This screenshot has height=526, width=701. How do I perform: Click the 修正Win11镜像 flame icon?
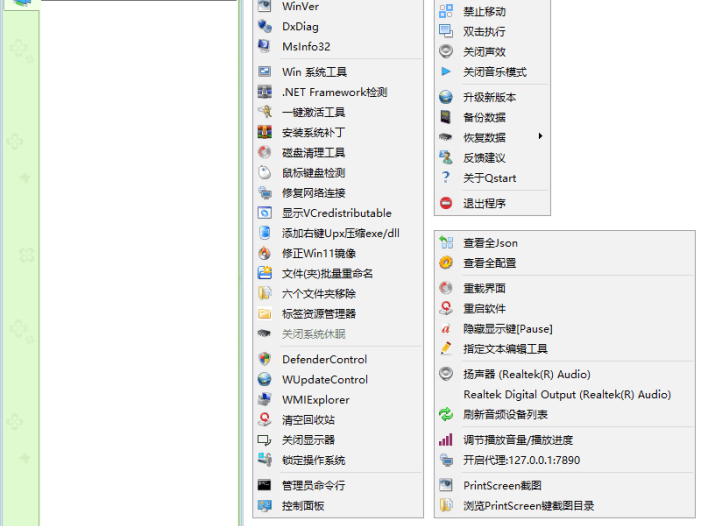coord(265,253)
